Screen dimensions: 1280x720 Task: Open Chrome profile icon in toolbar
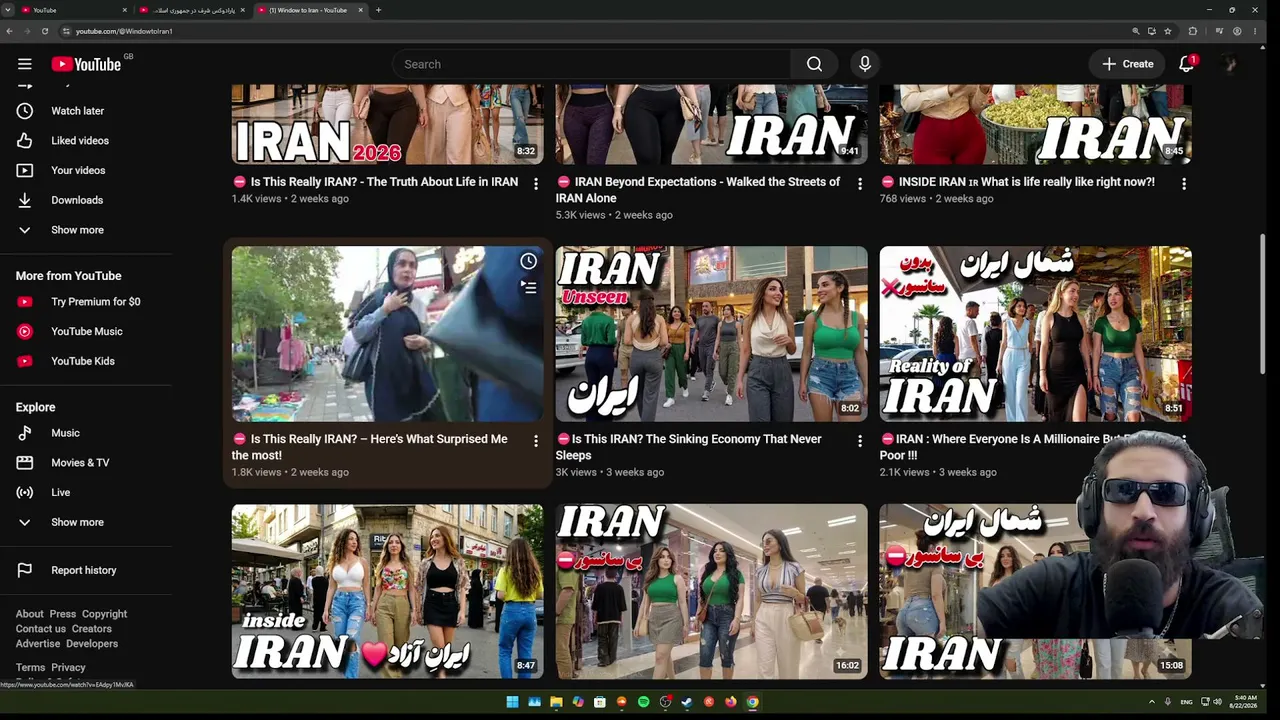pos(1237,31)
